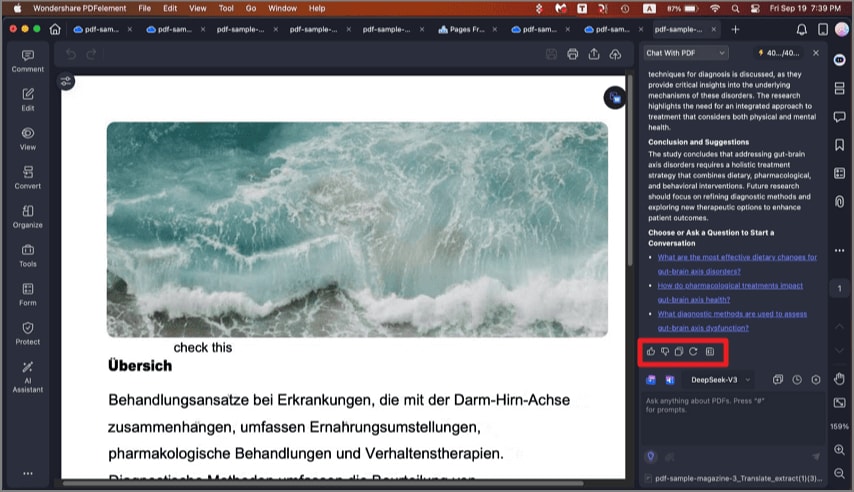This screenshot has width=854, height=492.
Task: Select the Edit tool in sidebar
Action: point(28,100)
